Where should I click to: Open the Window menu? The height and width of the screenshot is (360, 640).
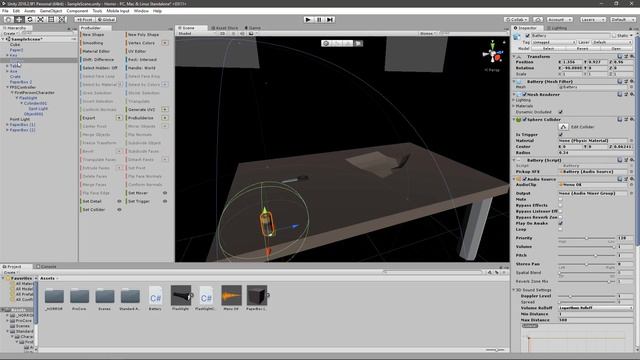coord(141,11)
